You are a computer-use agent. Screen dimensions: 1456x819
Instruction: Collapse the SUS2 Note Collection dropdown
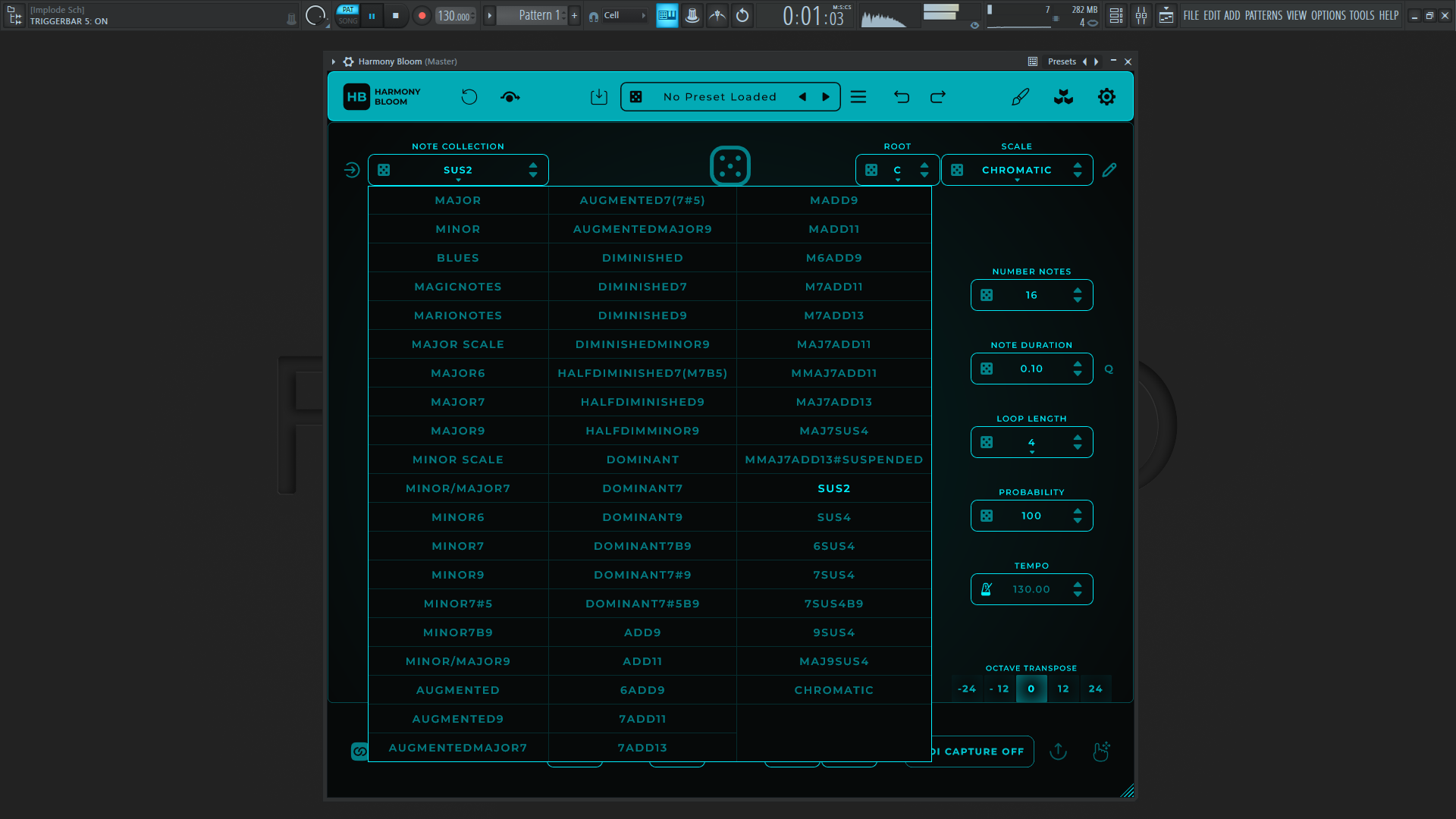pos(458,170)
